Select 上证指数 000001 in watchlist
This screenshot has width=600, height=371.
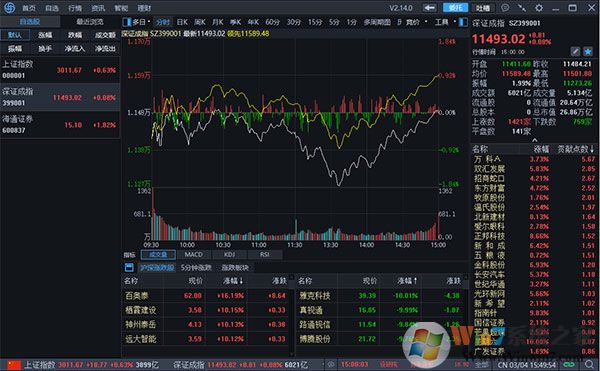coord(60,70)
